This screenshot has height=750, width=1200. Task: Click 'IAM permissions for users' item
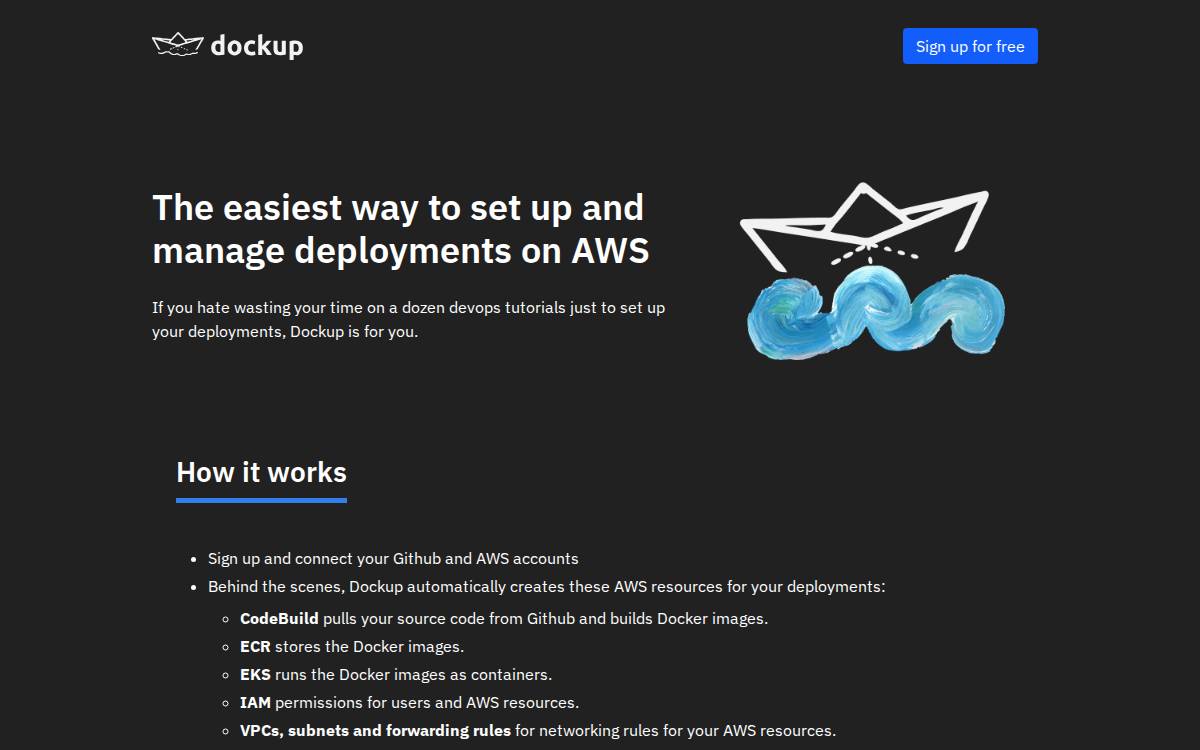[409, 702]
